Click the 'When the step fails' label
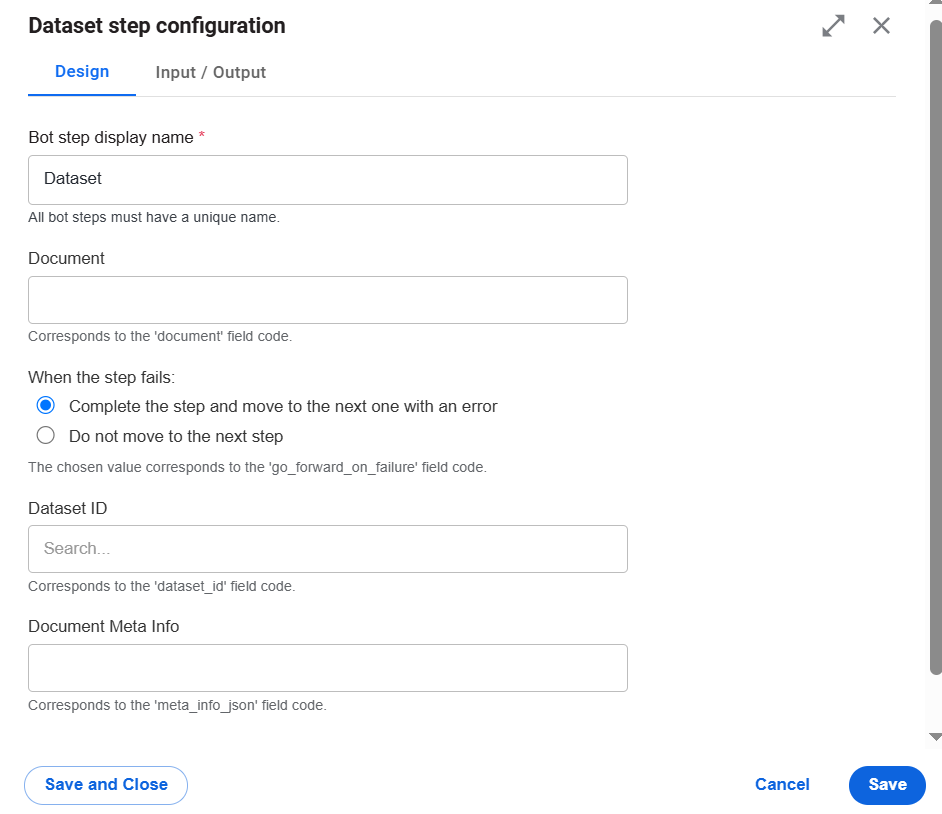The height and width of the screenshot is (814, 942). coord(102,377)
